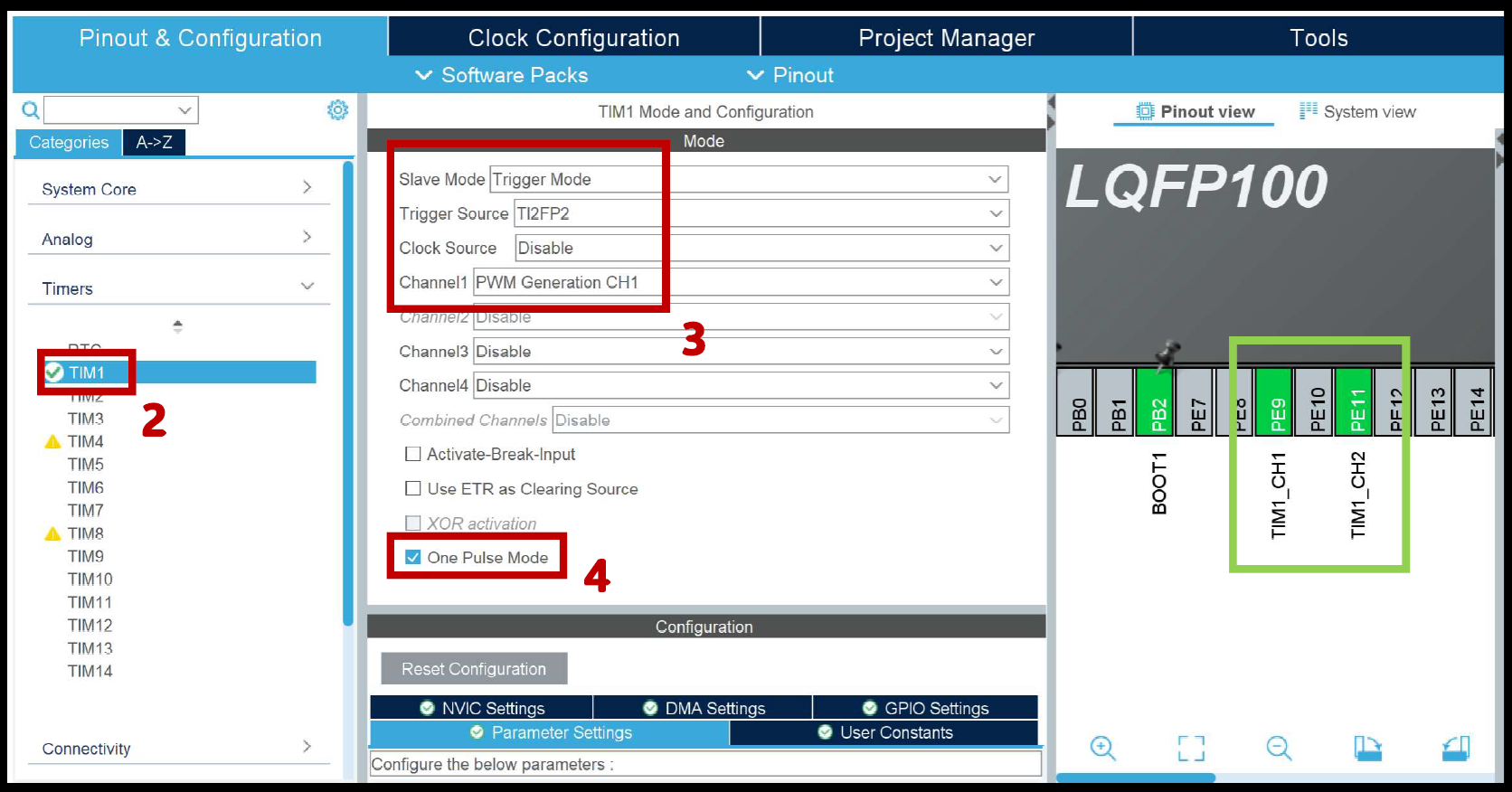This screenshot has width=1512, height=792.
Task: Switch to A->Z tab
Action: coord(154,142)
